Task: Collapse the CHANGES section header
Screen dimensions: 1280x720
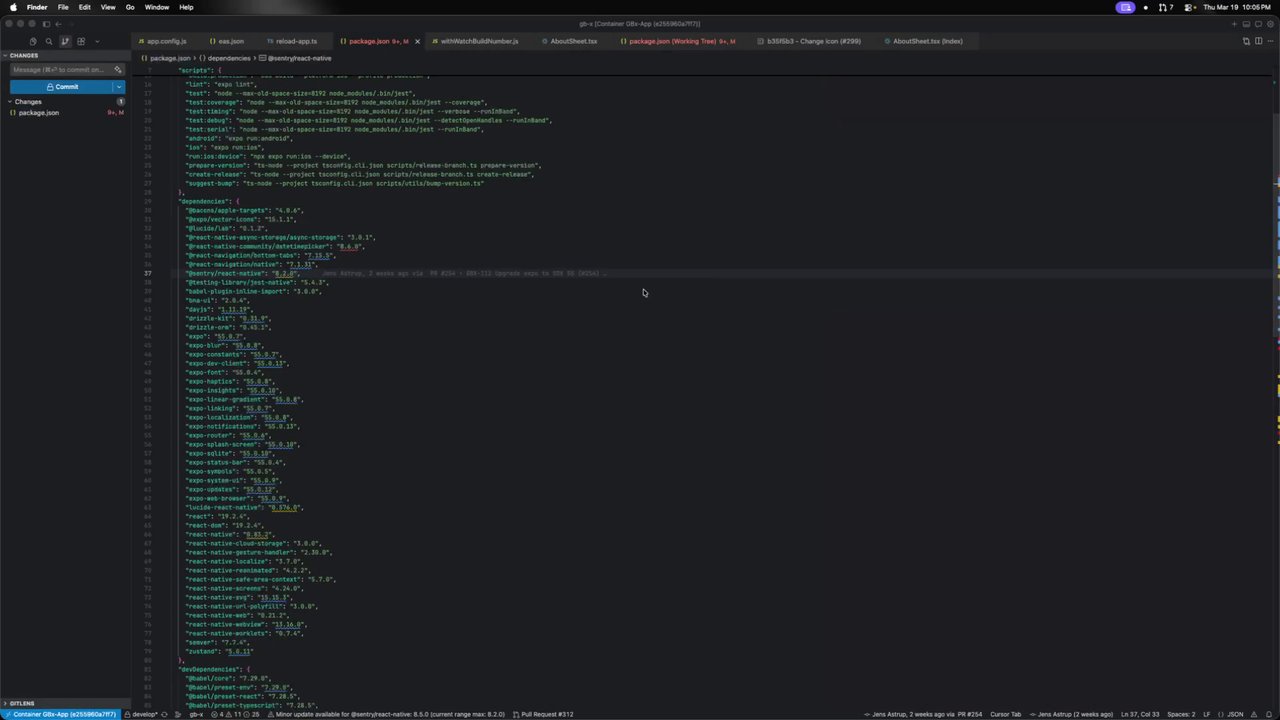Action: tap(66, 55)
